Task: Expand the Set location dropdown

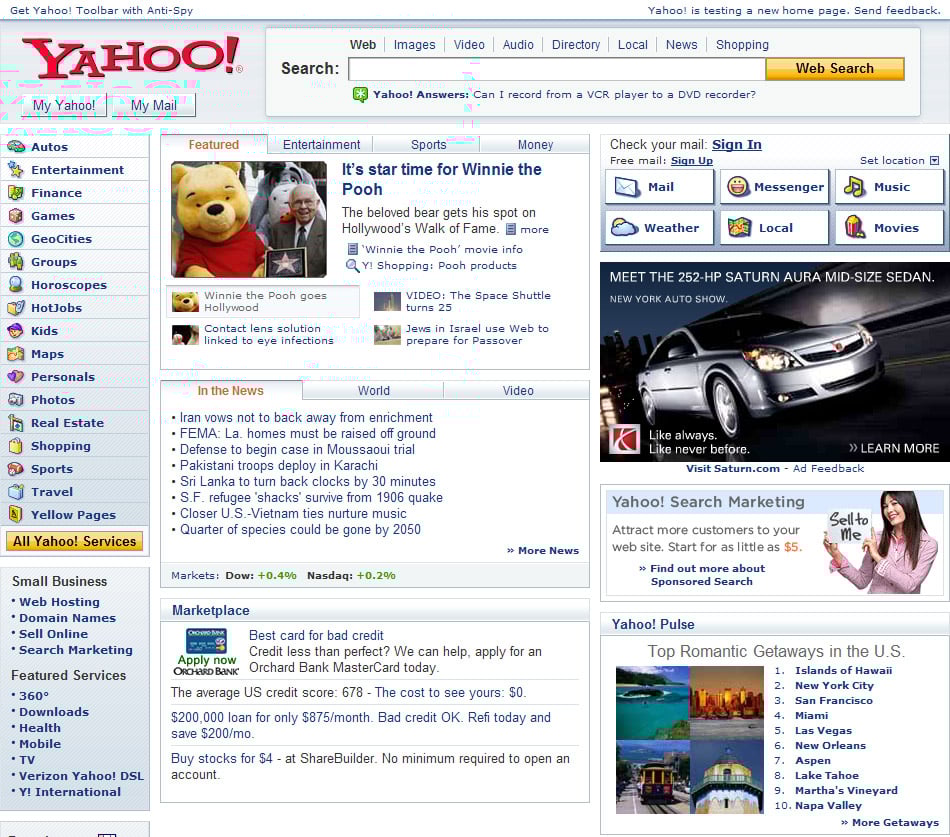Action: pos(935,161)
